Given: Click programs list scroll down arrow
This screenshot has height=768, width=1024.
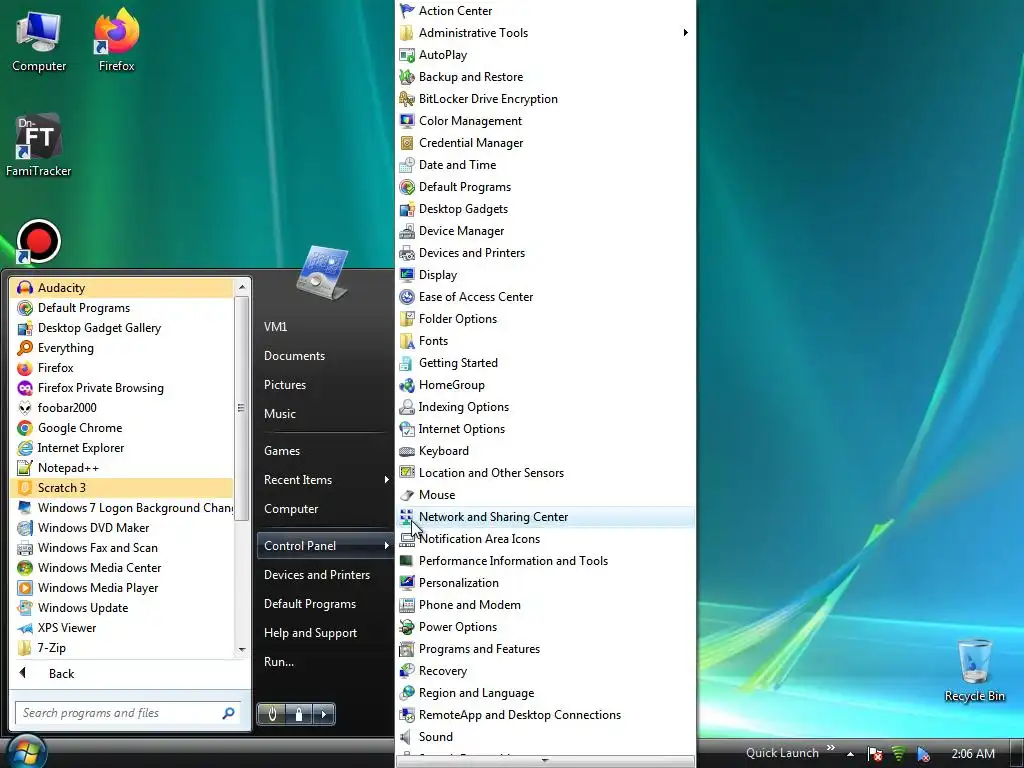Looking at the screenshot, I should (242, 650).
